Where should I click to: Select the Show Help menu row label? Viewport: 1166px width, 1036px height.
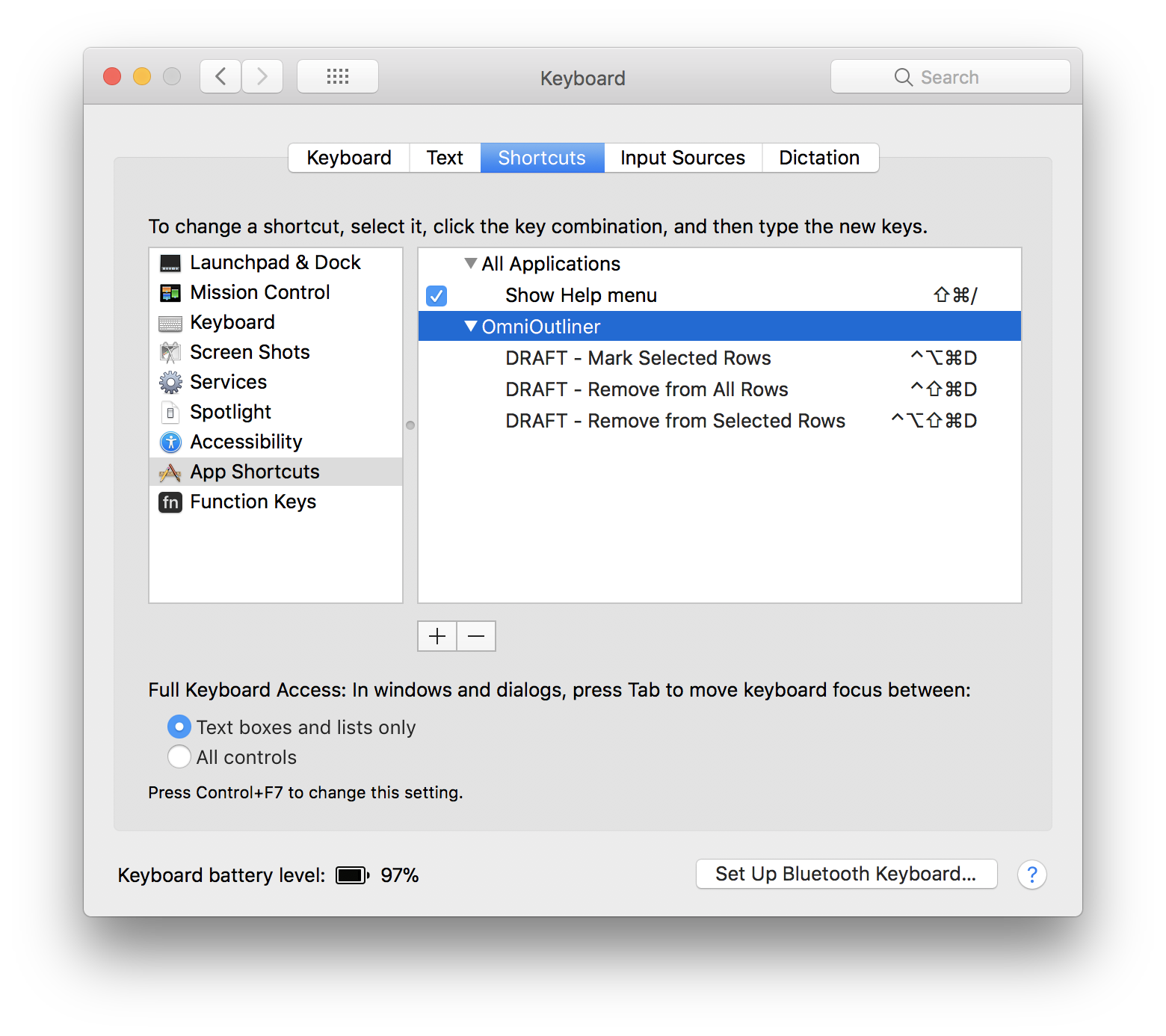point(581,295)
